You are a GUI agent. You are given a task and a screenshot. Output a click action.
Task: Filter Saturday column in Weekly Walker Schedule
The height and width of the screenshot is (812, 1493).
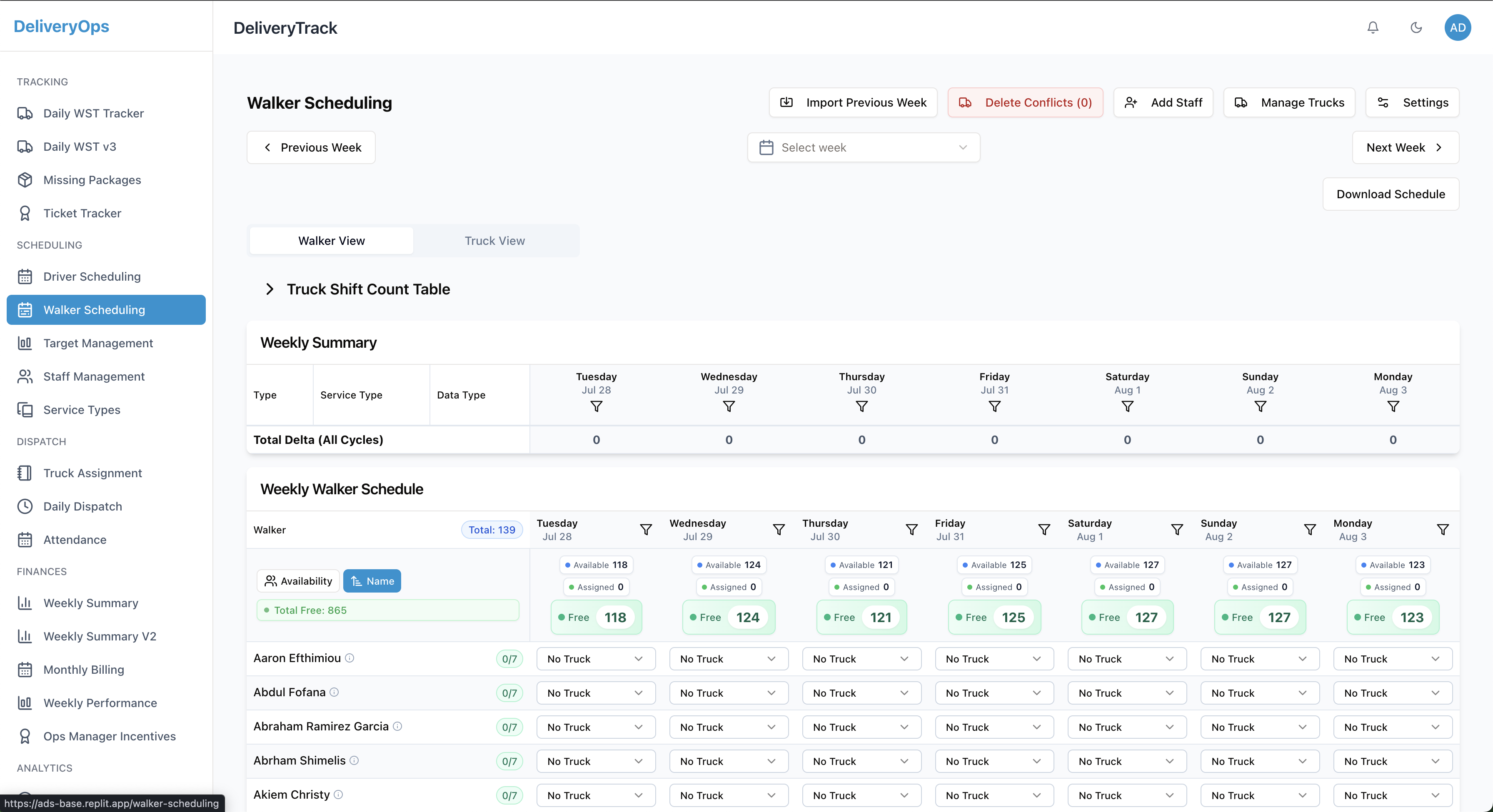[1176, 529]
